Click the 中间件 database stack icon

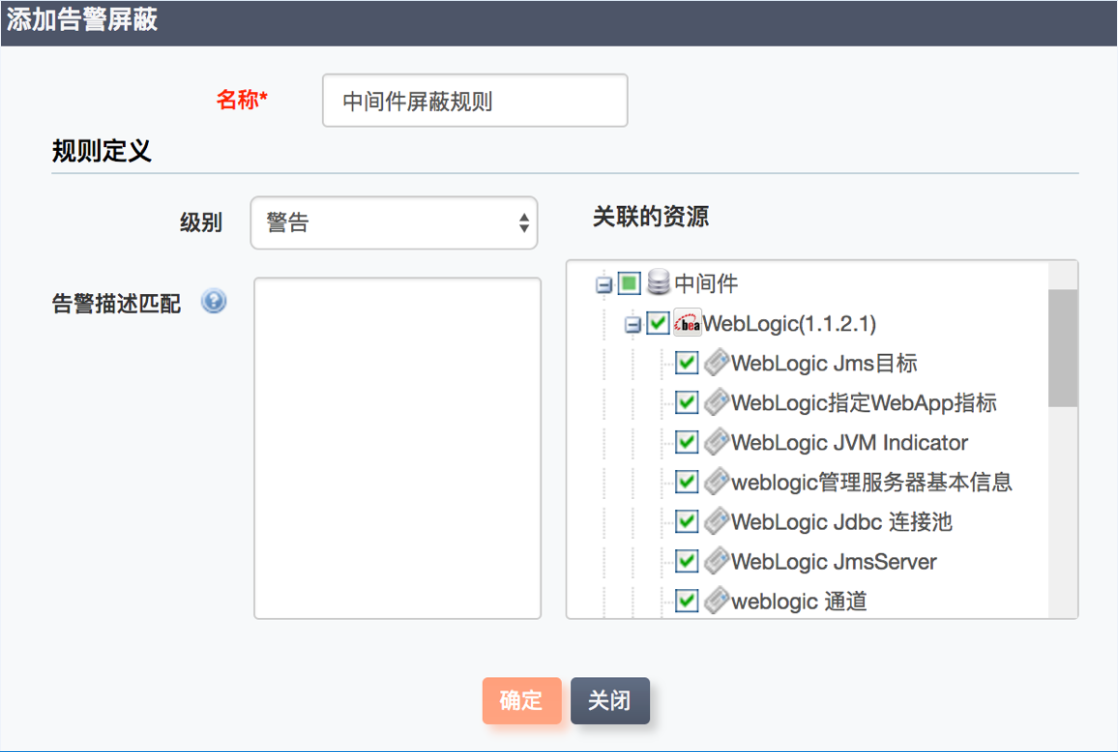tap(658, 283)
